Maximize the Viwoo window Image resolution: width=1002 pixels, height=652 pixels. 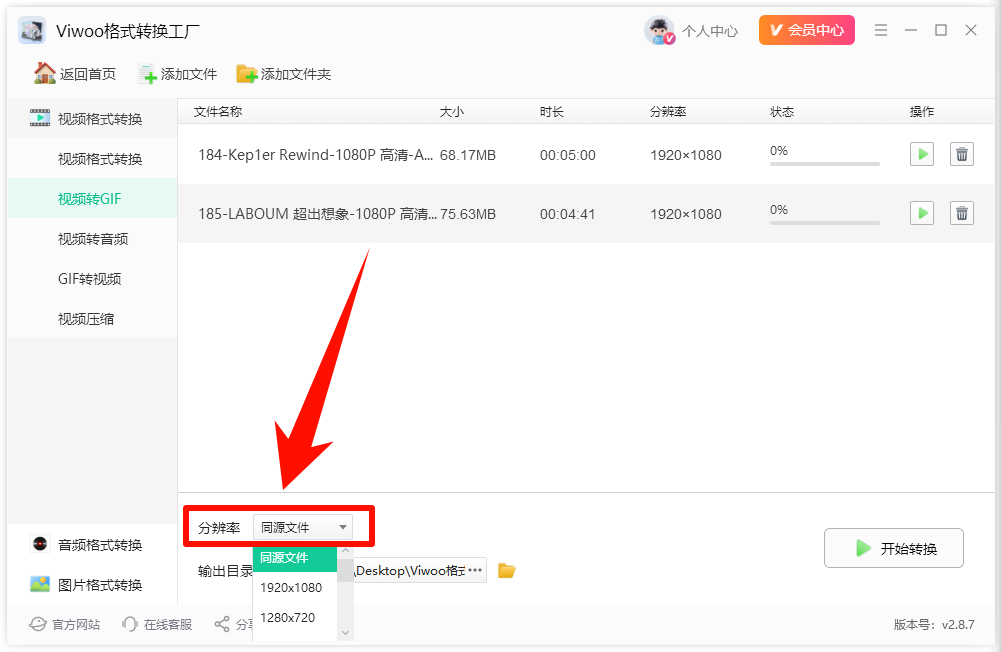[941, 30]
